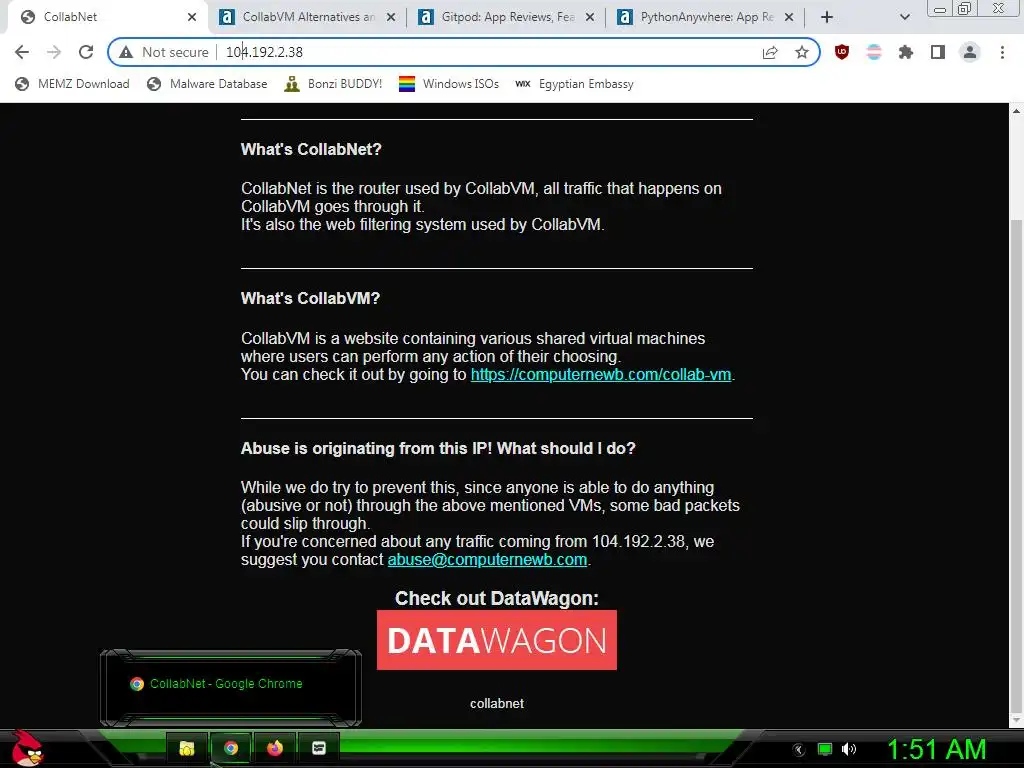This screenshot has width=1024, height=768.
Task: Go back to the previous page
Action: point(22,52)
